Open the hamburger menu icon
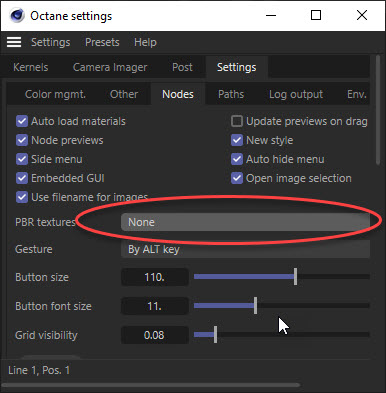 coord(14,42)
